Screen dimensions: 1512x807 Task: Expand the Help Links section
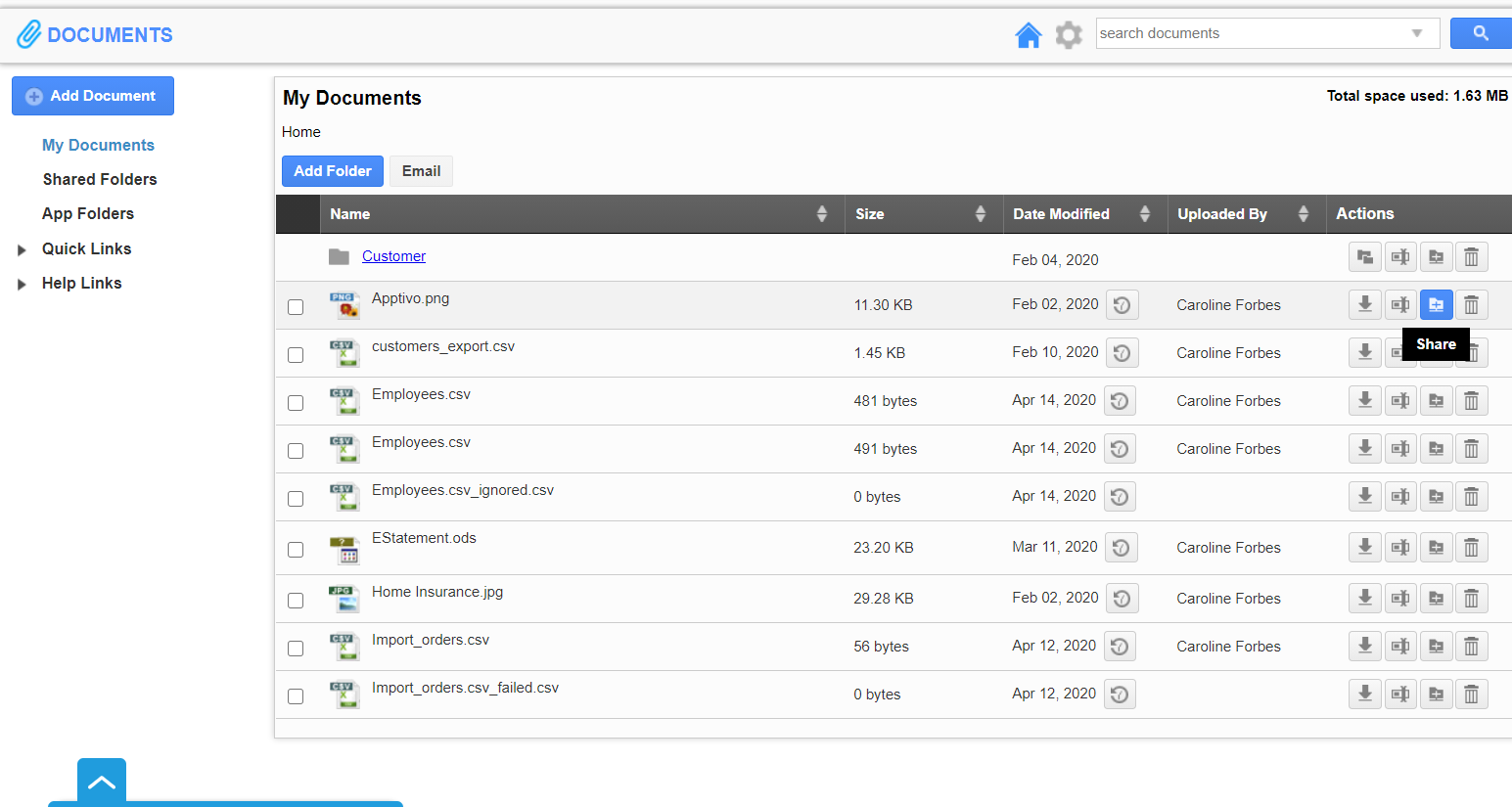coord(23,284)
